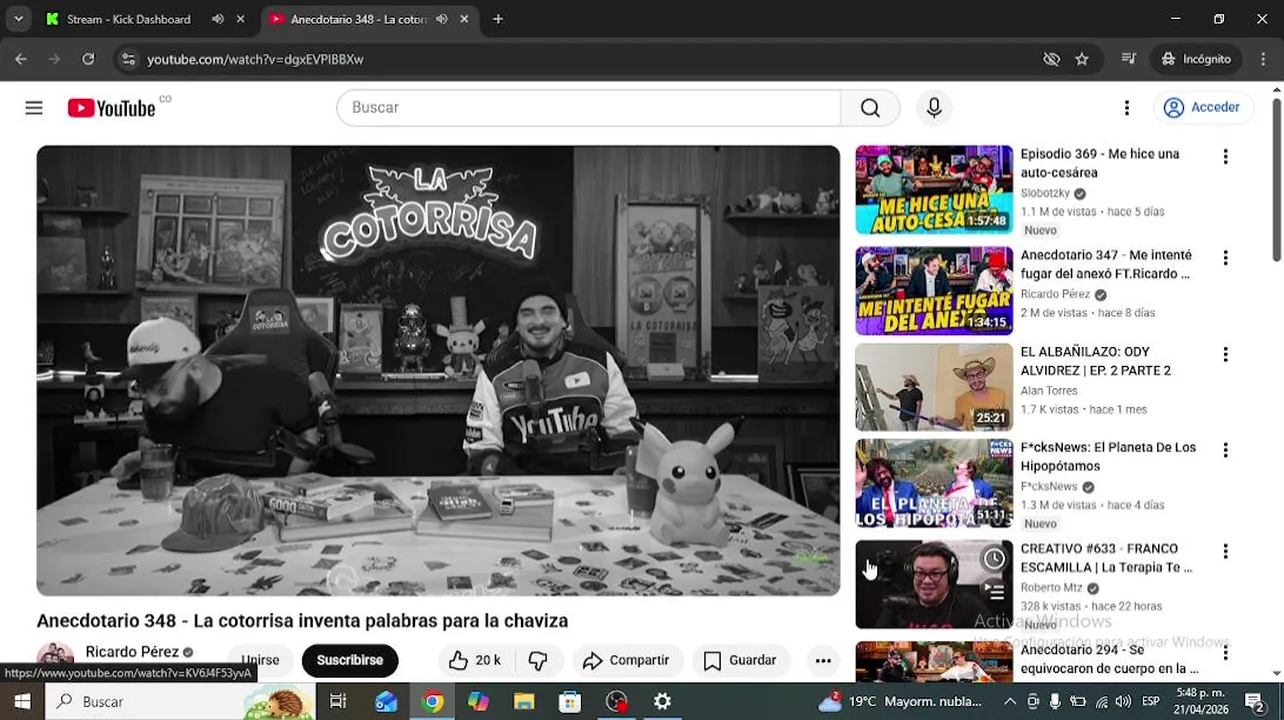Image resolution: width=1284 pixels, height=720 pixels.
Task: Click the Slobotzky channel name
Action: pos(1045,193)
